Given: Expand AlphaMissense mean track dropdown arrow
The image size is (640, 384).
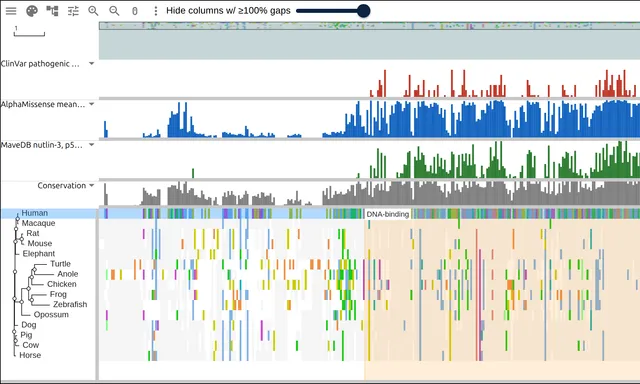Looking at the screenshot, I should pyautogui.click(x=91, y=104).
